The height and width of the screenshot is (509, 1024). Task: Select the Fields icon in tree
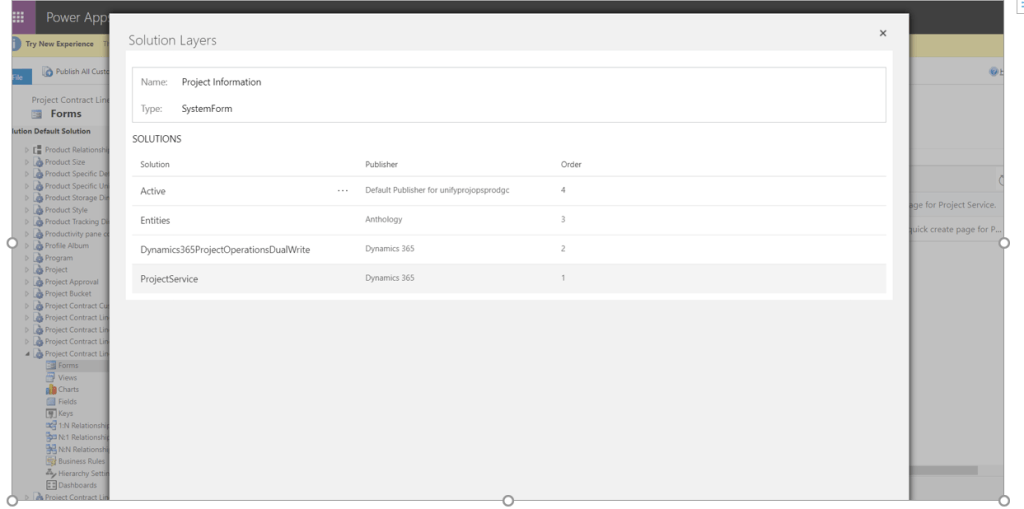(51, 402)
